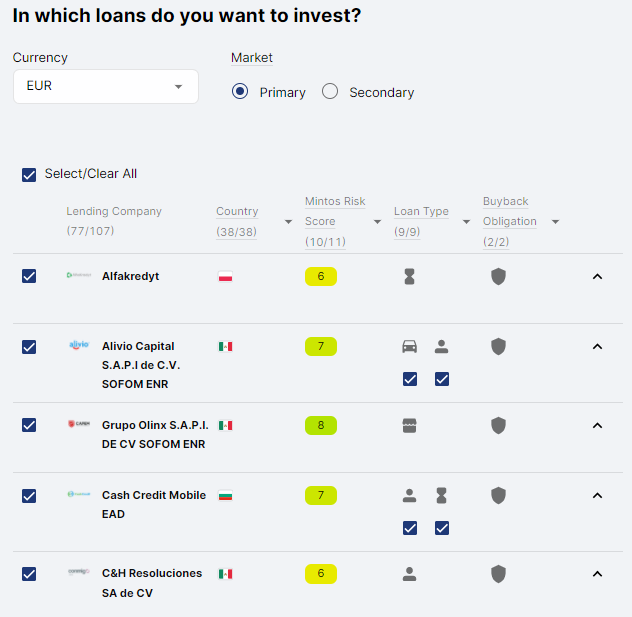
Task: Click the person loan icon for C&H Resoluciones
Action: [409, 574]
